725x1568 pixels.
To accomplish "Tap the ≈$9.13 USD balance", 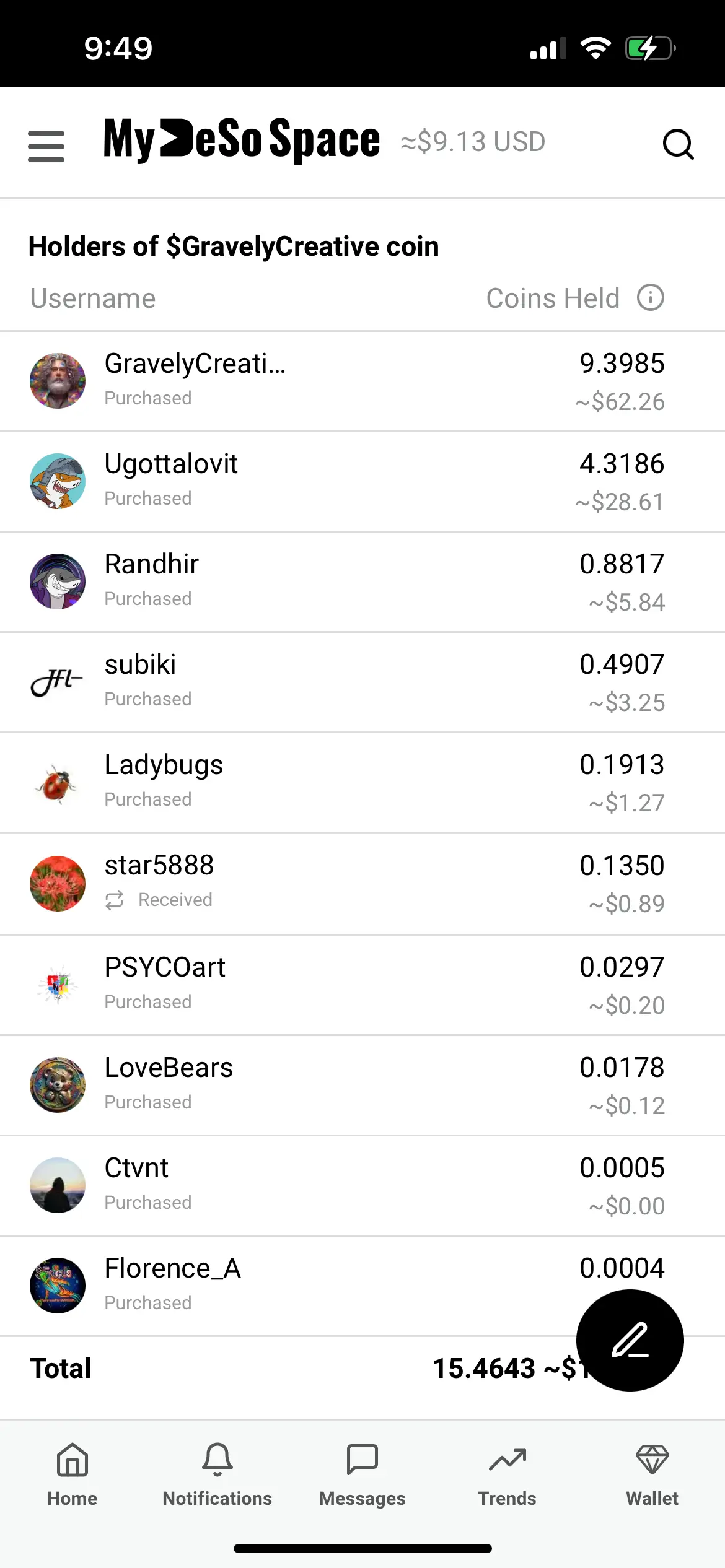I will pyautogui.click(x=473, y=142).
